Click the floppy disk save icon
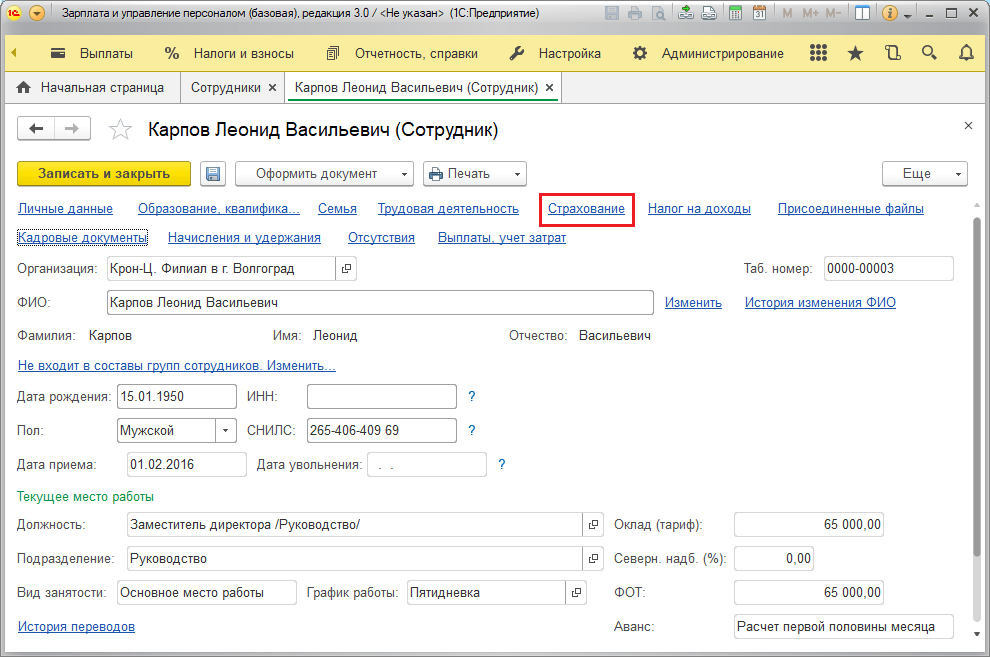This screenshot has width=990, height=657. [x=213, y=174]
